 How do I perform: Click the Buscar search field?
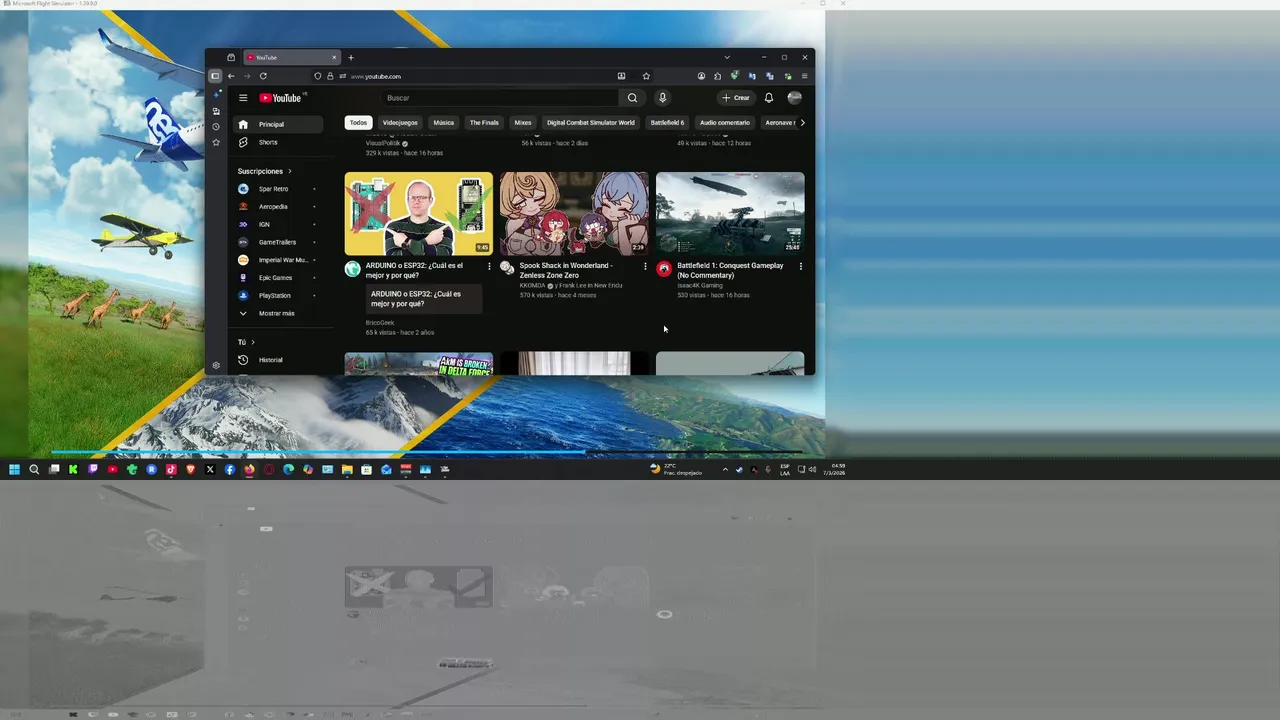[500, 98]
